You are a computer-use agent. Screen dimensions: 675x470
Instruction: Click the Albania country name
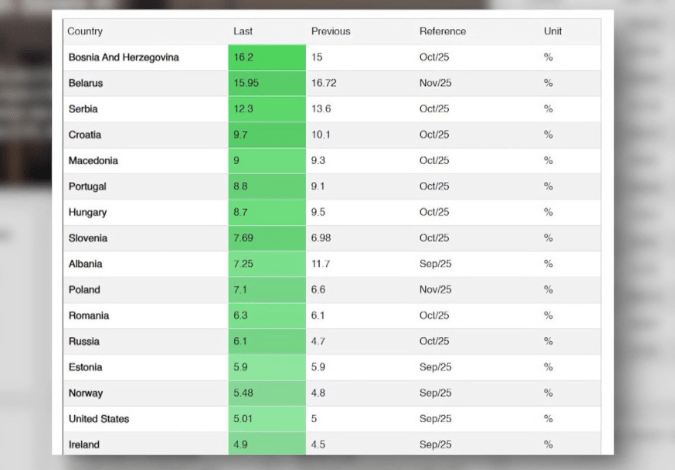[85, 264]
